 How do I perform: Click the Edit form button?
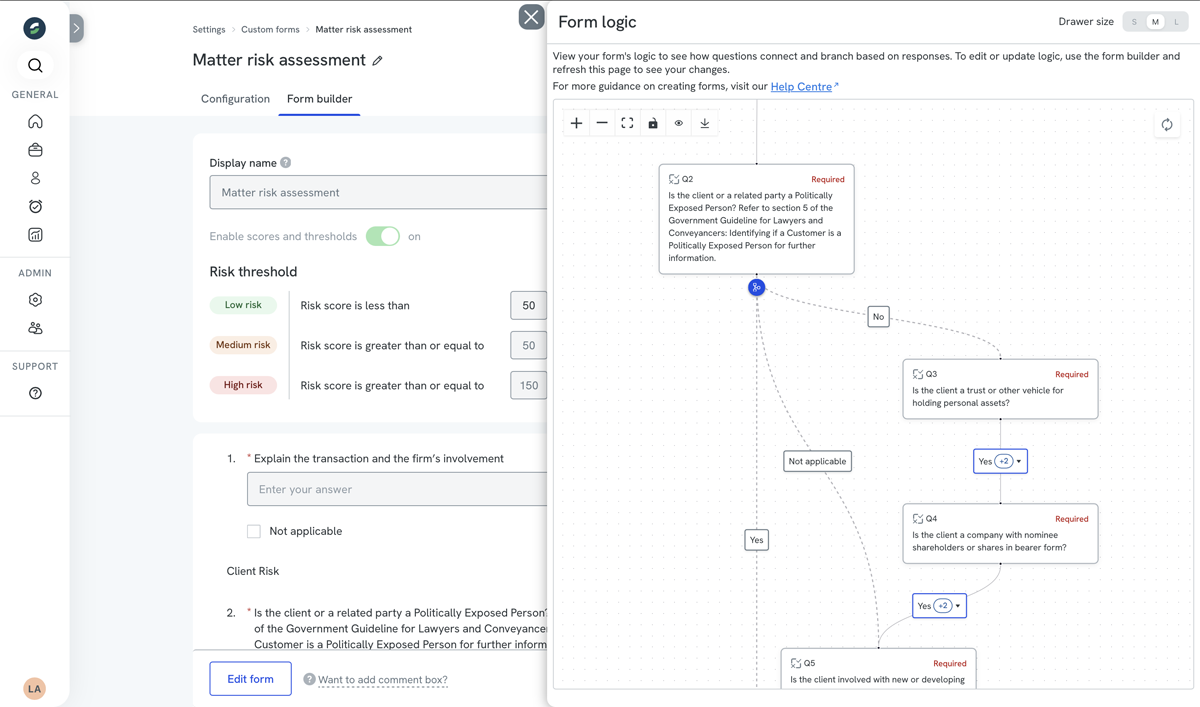tap(250, 679)
